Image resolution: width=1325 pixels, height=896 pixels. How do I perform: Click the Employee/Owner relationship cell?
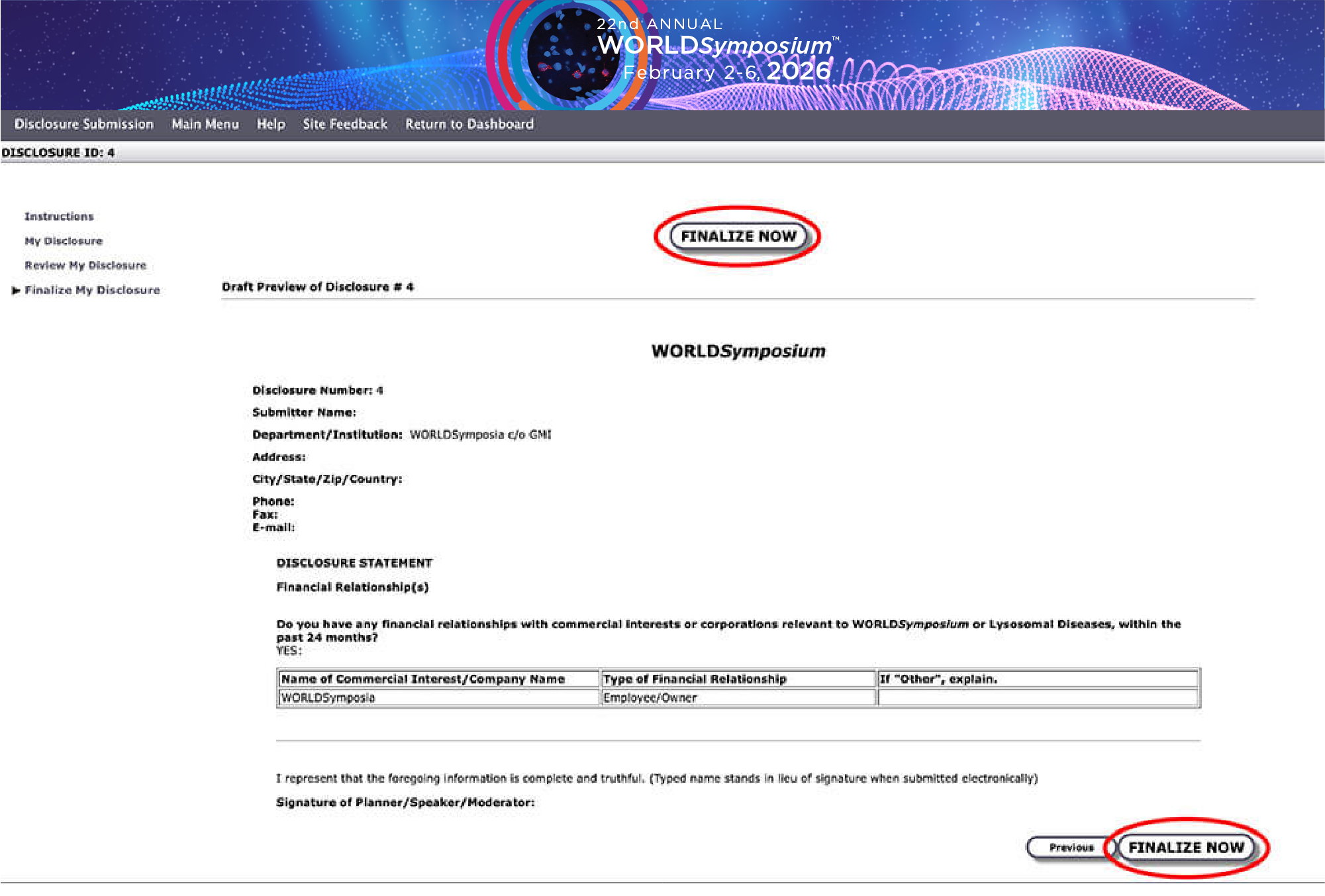point(738,697)
